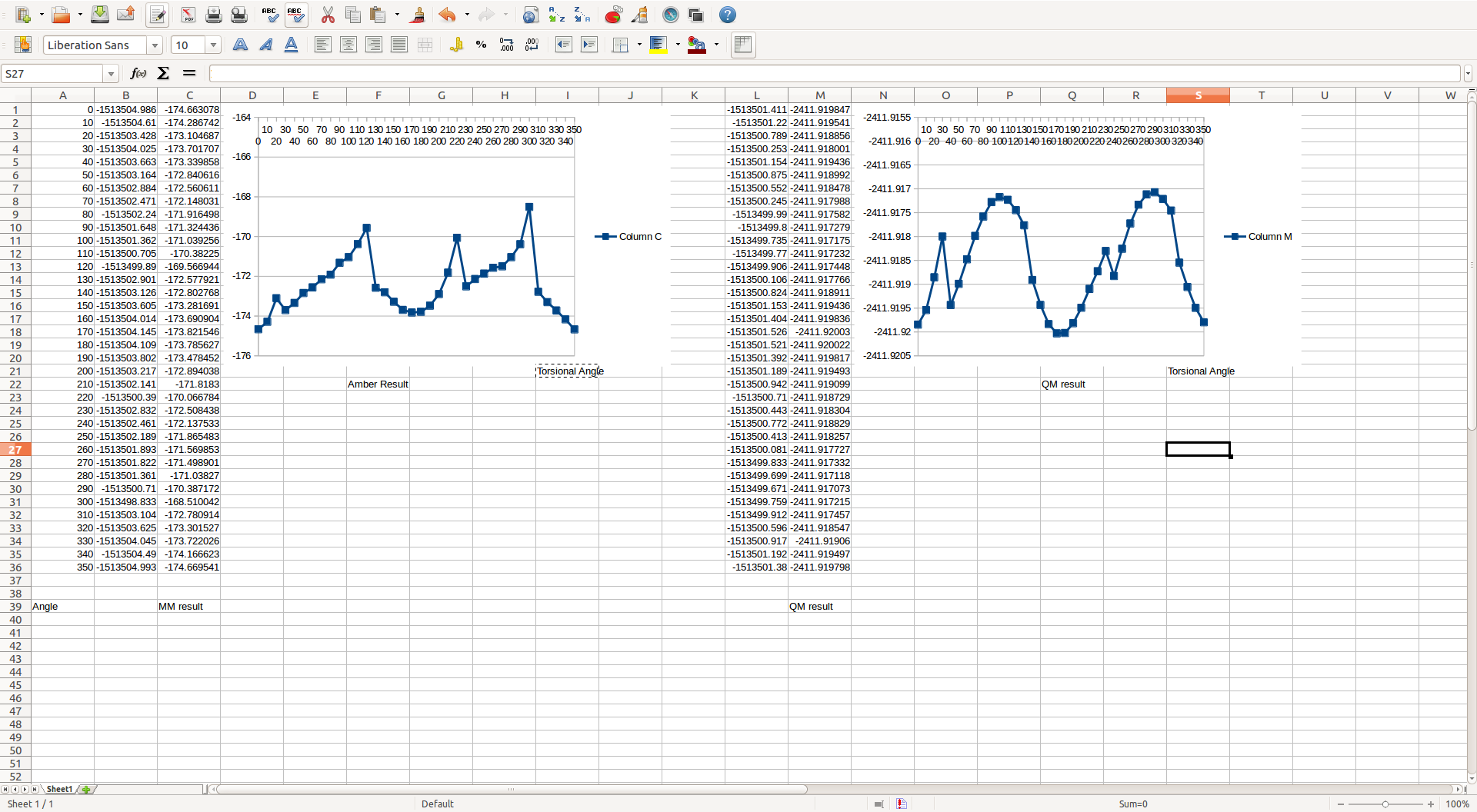Expand the Name Box dropdown
Screen dimensions: 1477x812
112,74
